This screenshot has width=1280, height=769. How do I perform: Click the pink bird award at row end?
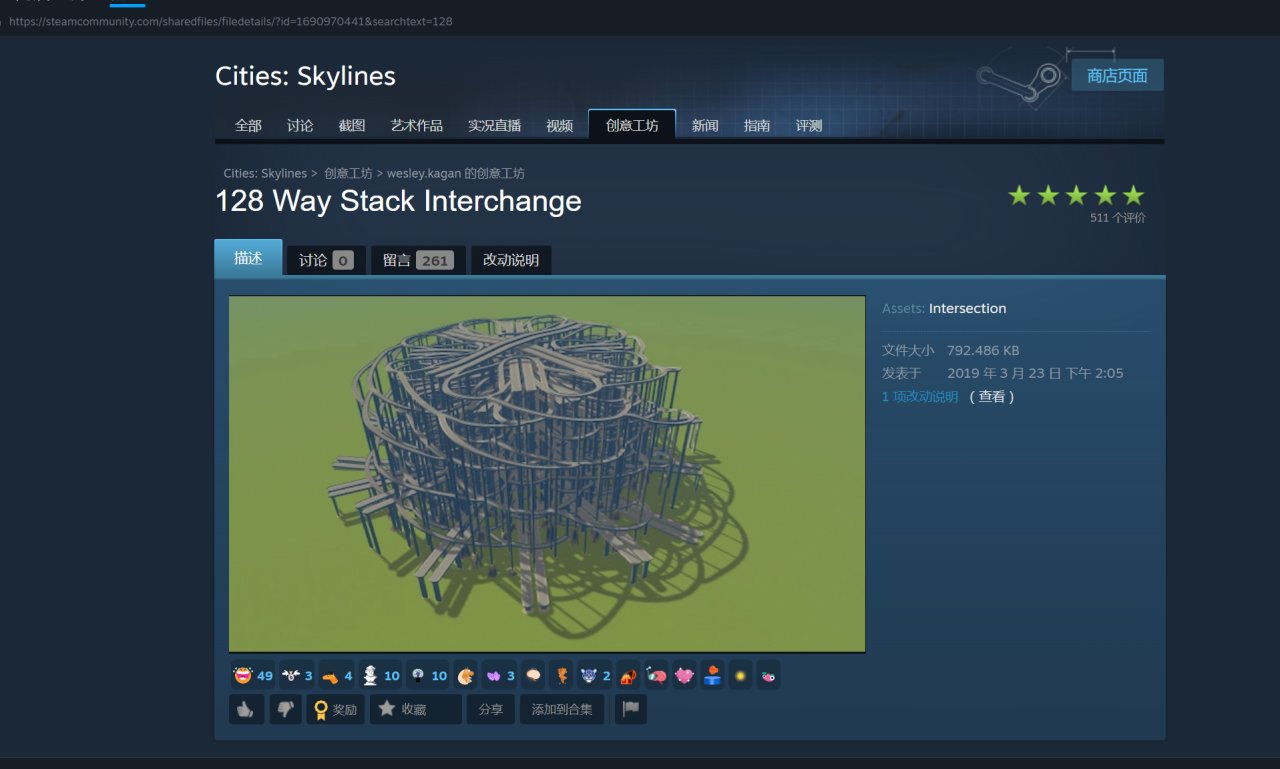coord(768,675)
